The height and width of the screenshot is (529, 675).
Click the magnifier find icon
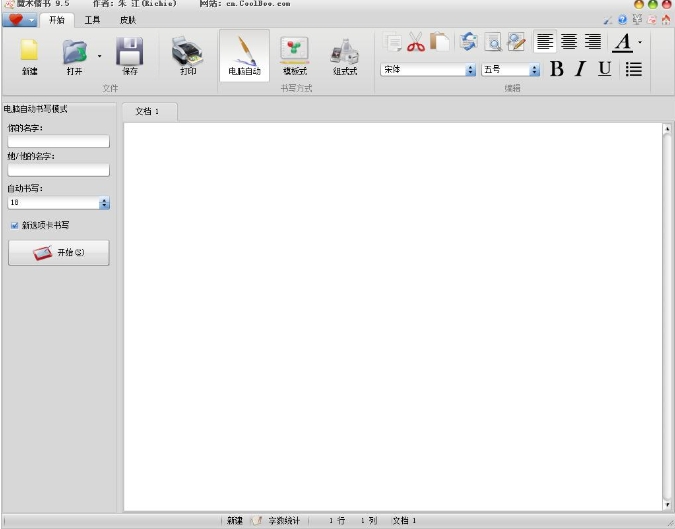tap(492, 42)
